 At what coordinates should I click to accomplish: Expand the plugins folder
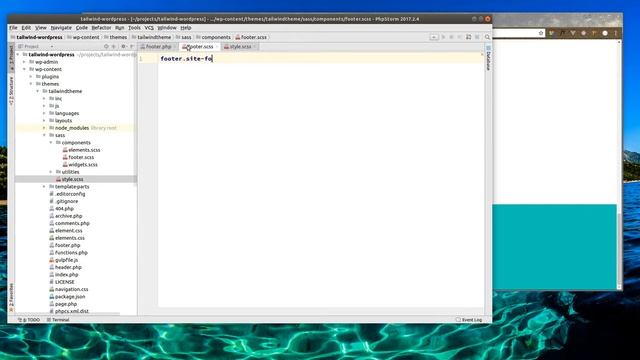(x=31, y=77)
